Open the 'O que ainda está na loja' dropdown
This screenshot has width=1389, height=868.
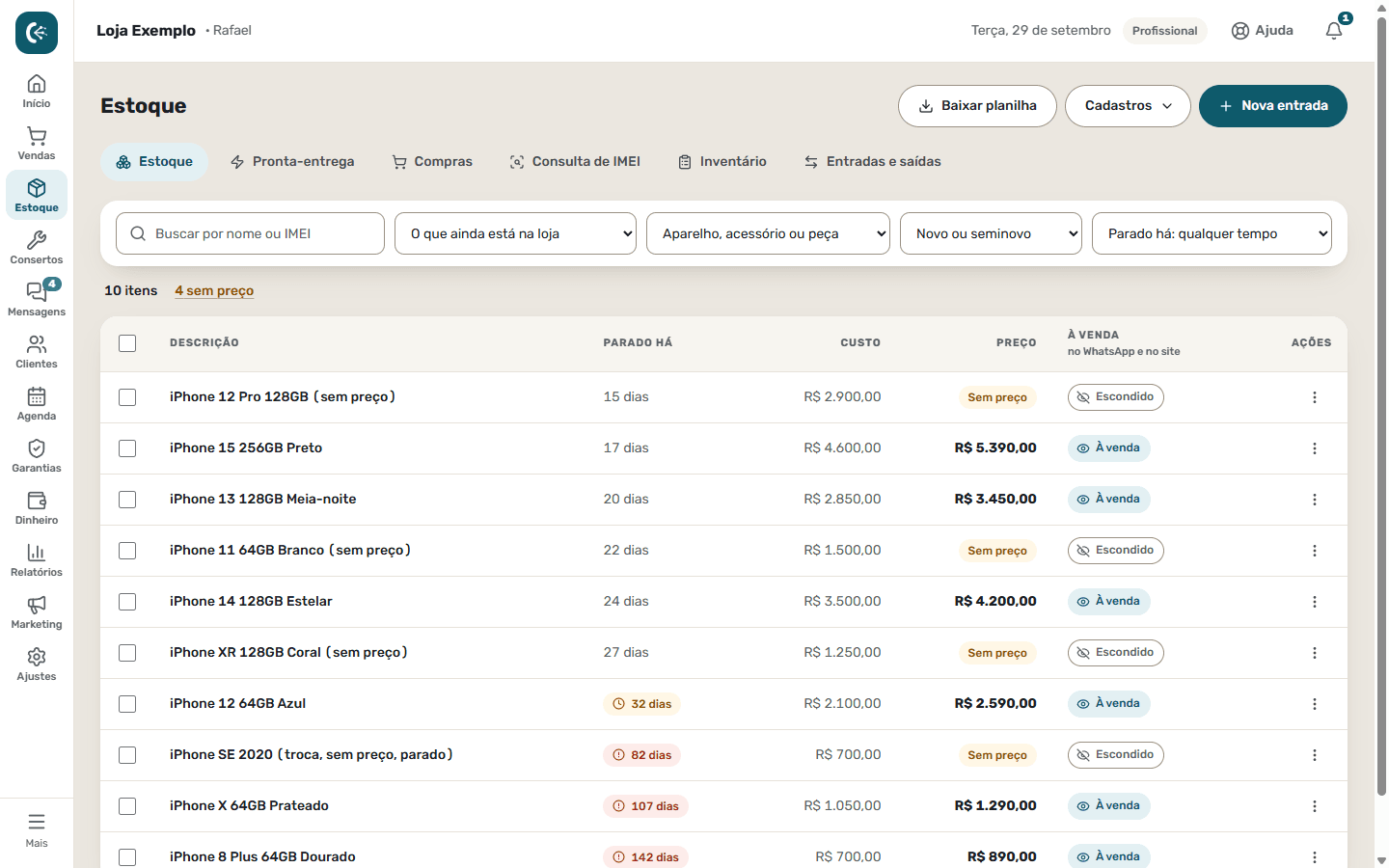(515, 233)
